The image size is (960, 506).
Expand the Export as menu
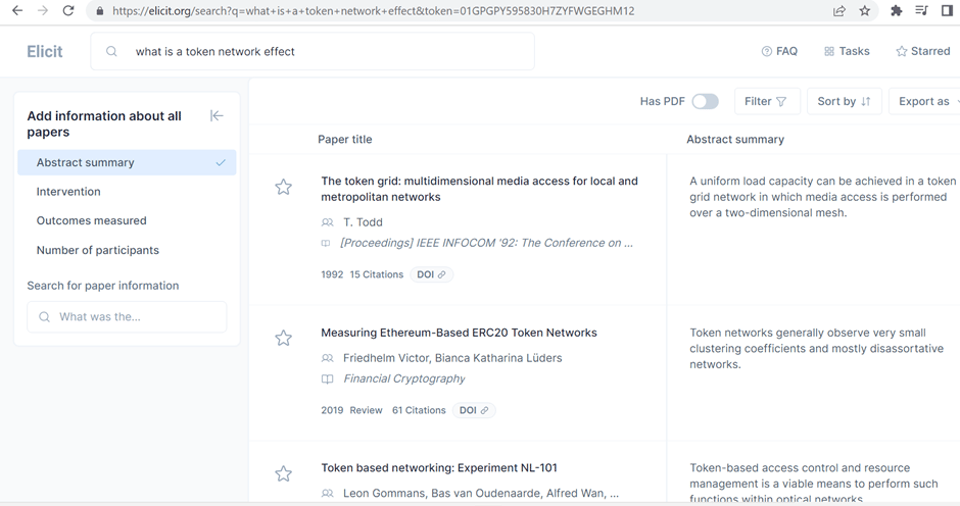tap(925, 101)
